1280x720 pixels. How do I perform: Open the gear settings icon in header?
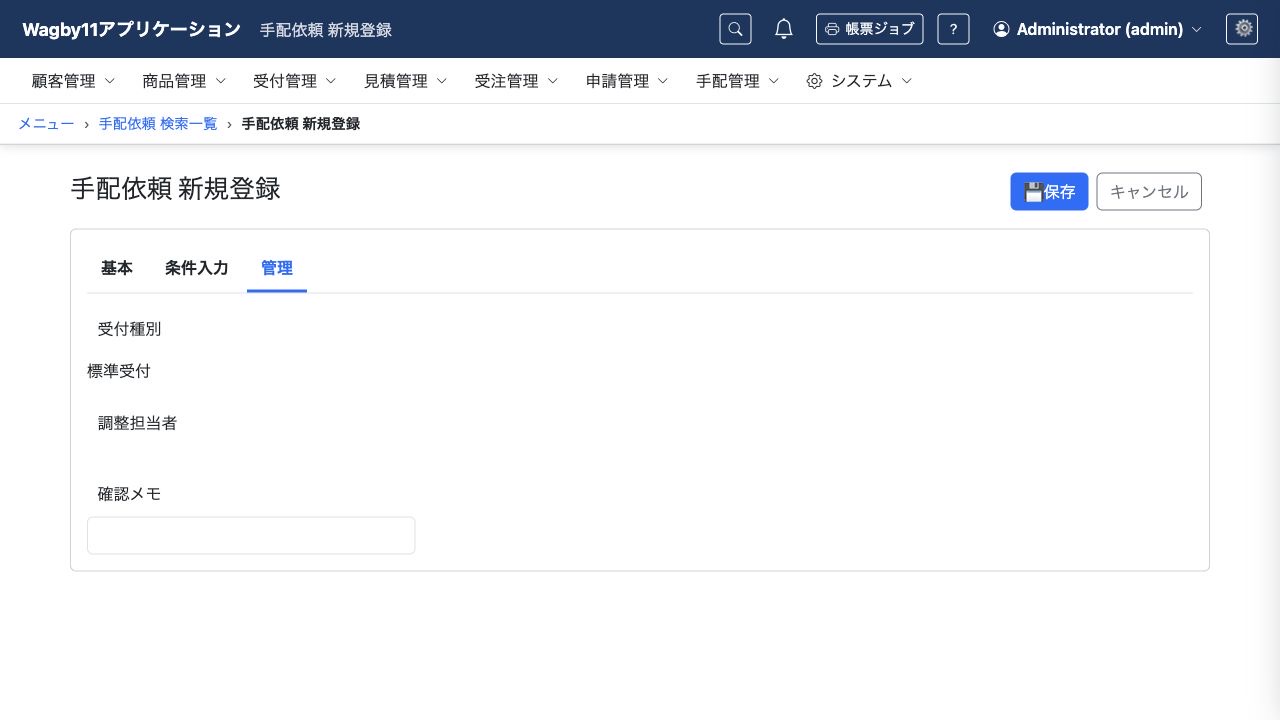click(1243, 29)
